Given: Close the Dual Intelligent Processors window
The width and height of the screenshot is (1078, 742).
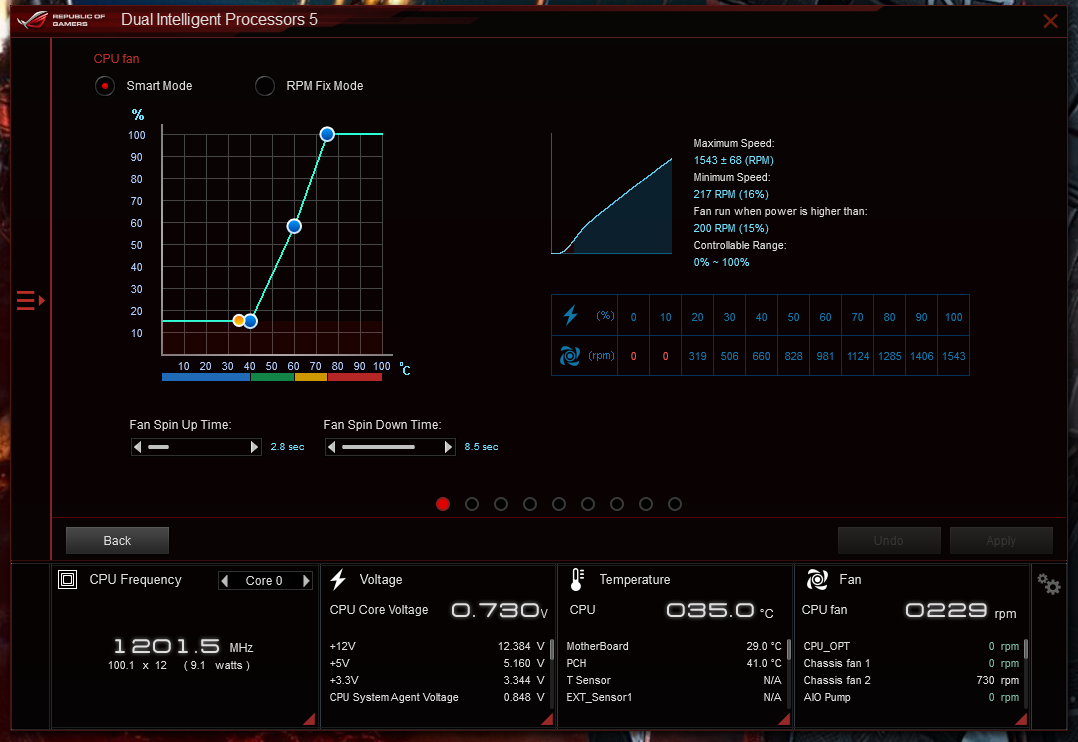Looking at the screenshot, I should (1050, 21).
